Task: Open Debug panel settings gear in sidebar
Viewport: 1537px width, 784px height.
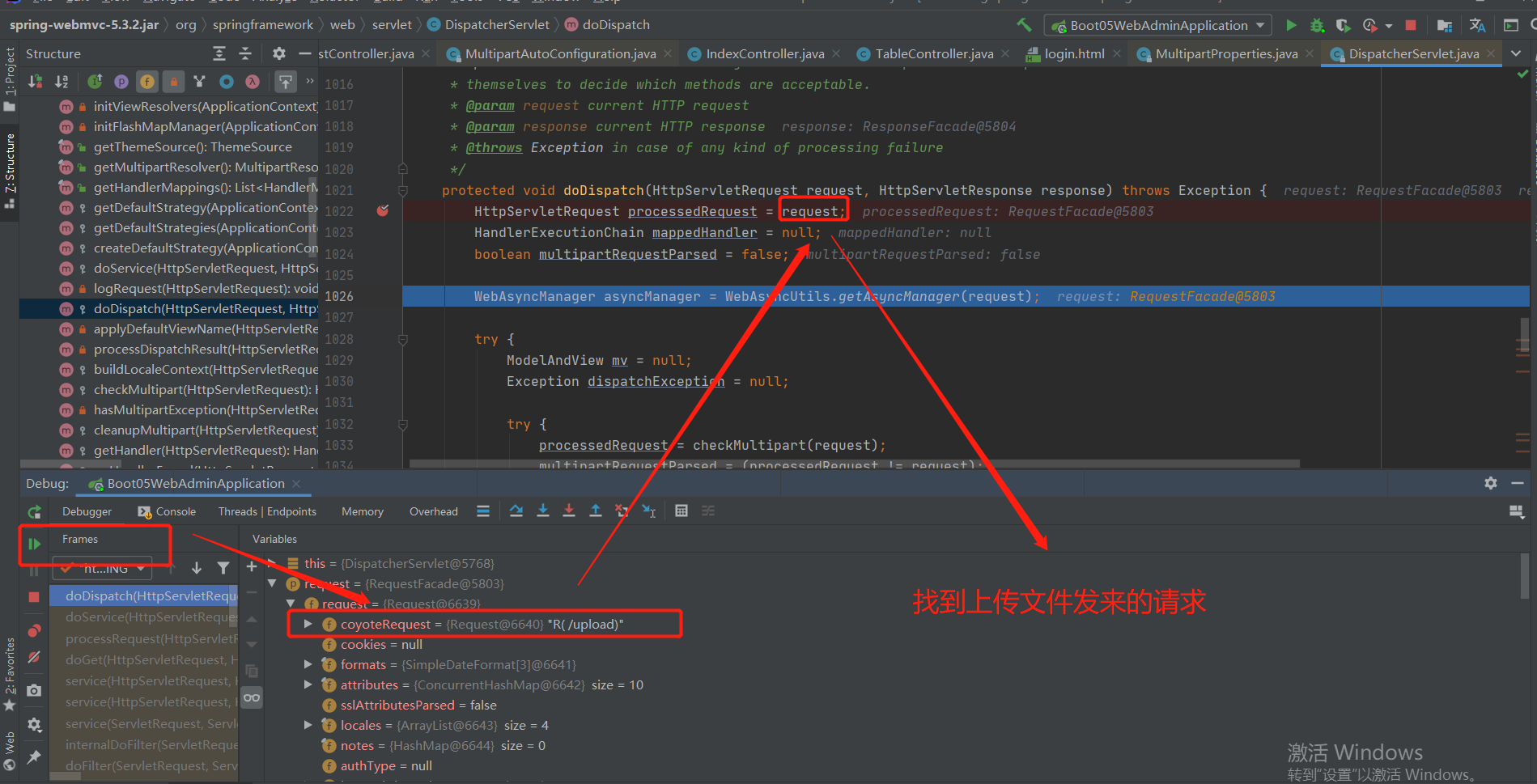Action: pos(34,724)
